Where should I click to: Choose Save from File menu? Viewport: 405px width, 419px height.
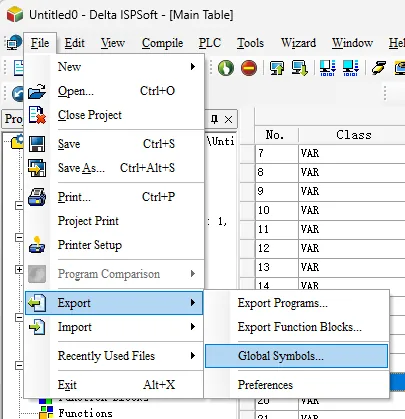tap(114, 144)
